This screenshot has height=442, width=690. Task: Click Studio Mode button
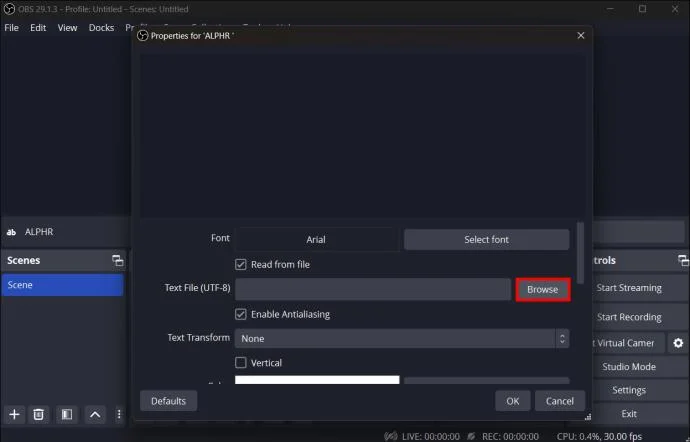pyautogui.click(x=629, y=367)
